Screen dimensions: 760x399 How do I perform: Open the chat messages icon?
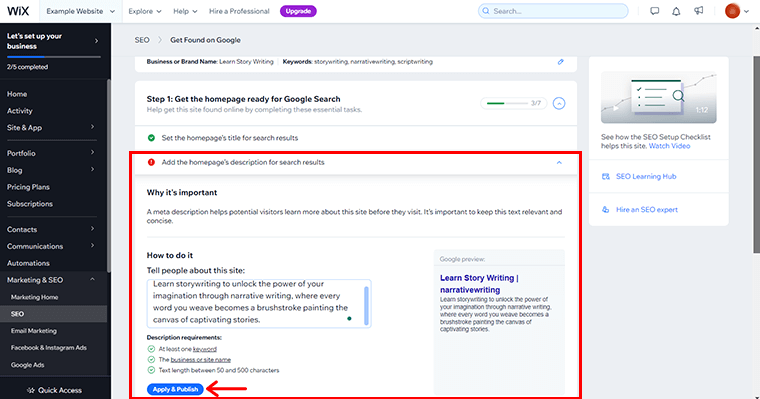(654, 11)
